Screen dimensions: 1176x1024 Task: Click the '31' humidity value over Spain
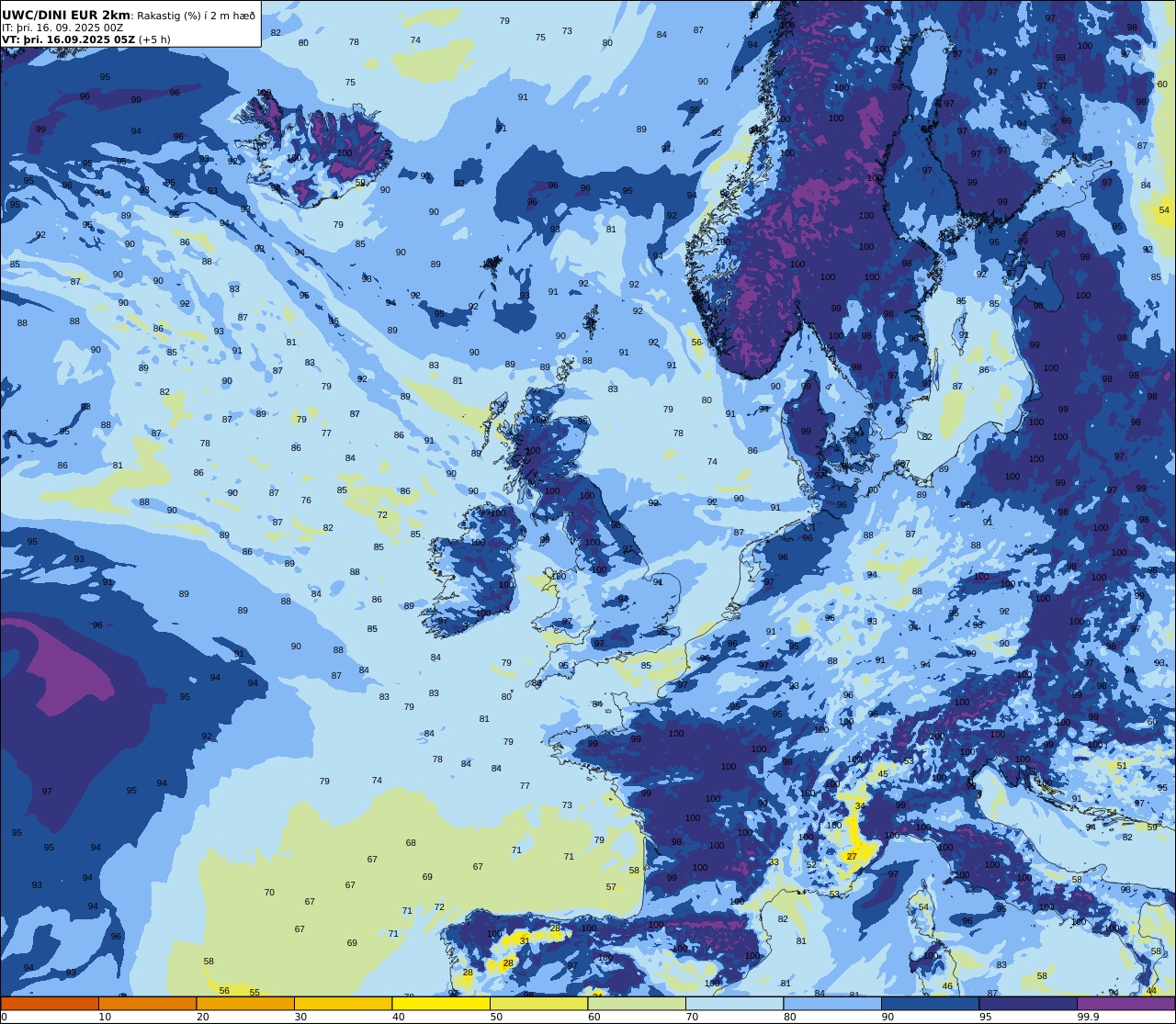point(525,940)
